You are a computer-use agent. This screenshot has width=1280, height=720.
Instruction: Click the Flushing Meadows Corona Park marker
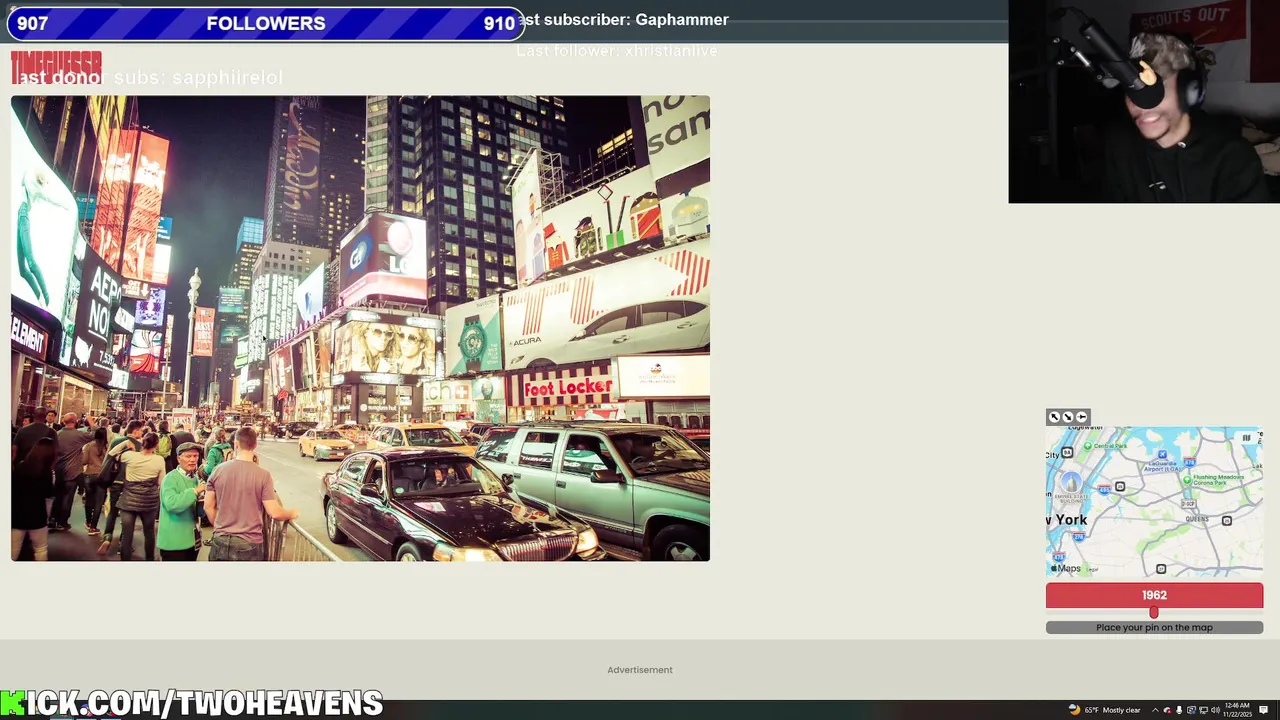[x=1187, y=480]
